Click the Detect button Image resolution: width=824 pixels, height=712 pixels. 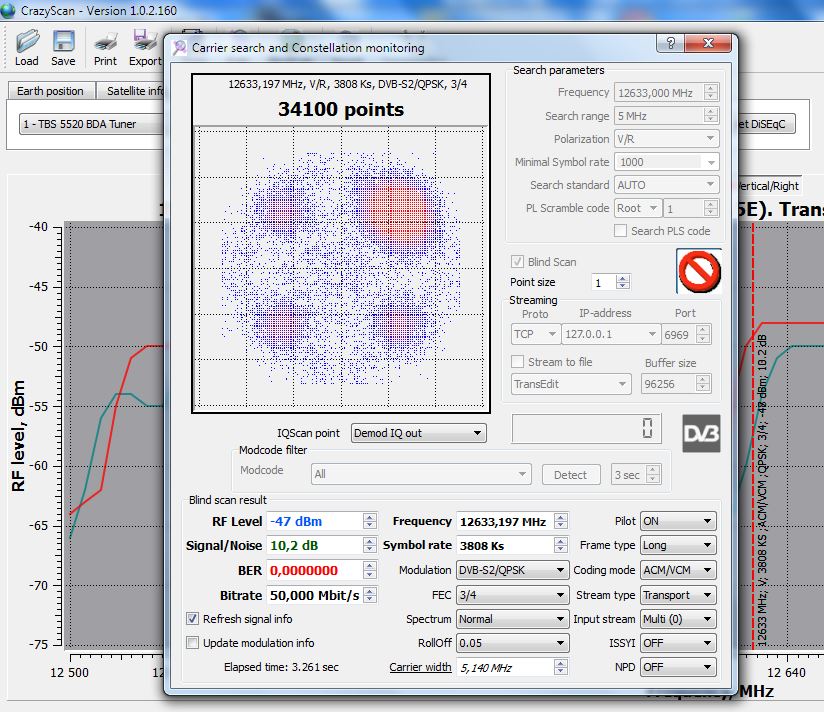571,474
